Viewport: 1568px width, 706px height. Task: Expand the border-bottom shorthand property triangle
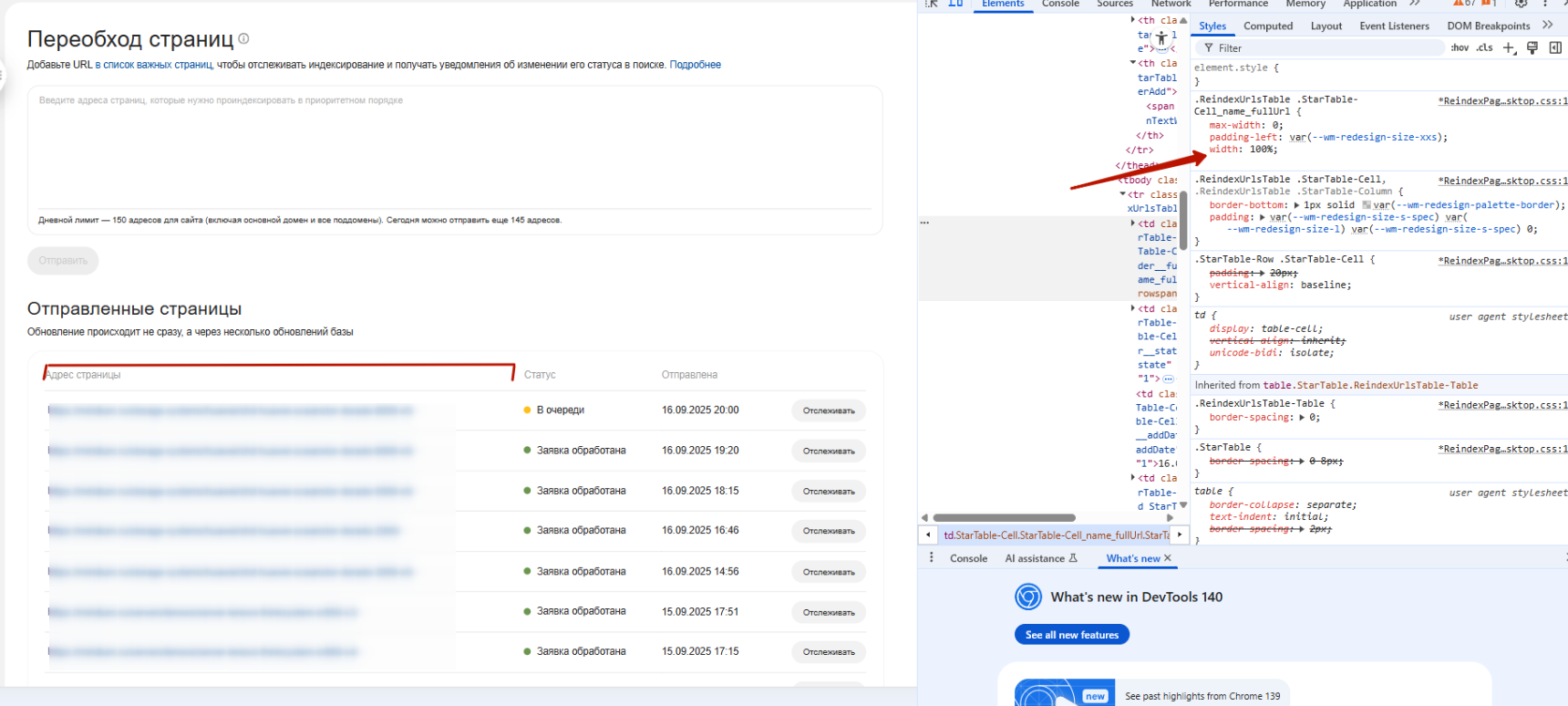click(1296, 205)
